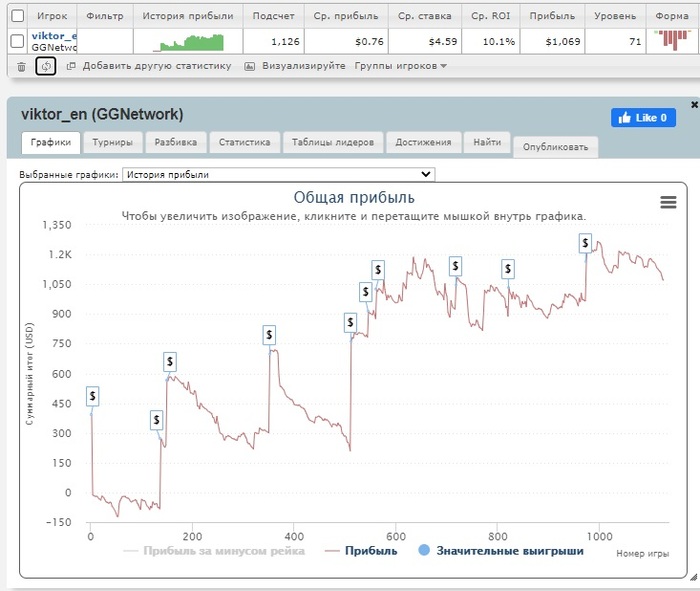Image resolution: width=700 pixels, height=591 pixels.
Task: Open the Разбивка tab
Action: [x=176, y=142]
